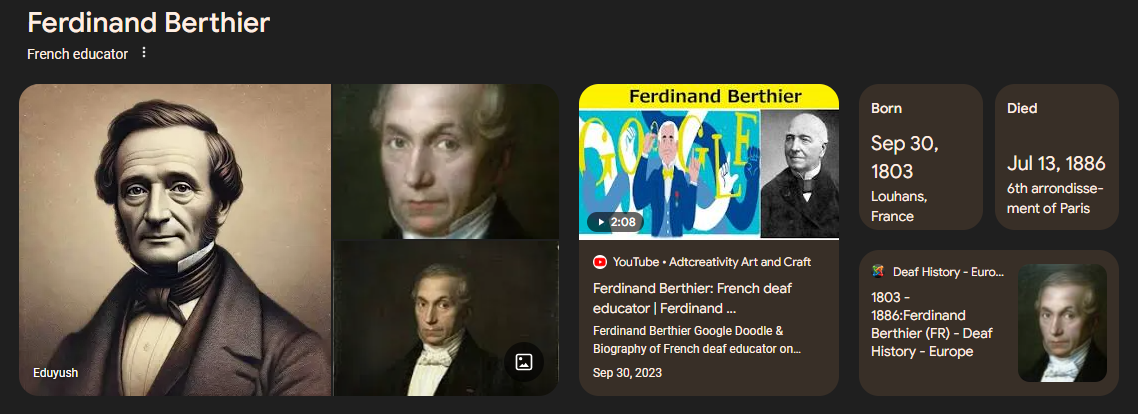Open the Deaf History card portrait thumbnail

(1063, 323)
